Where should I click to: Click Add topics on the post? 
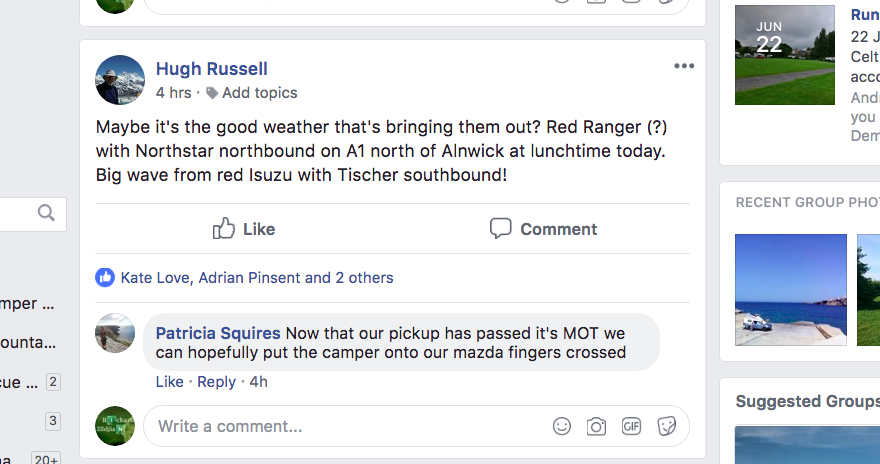pos(259,93)
